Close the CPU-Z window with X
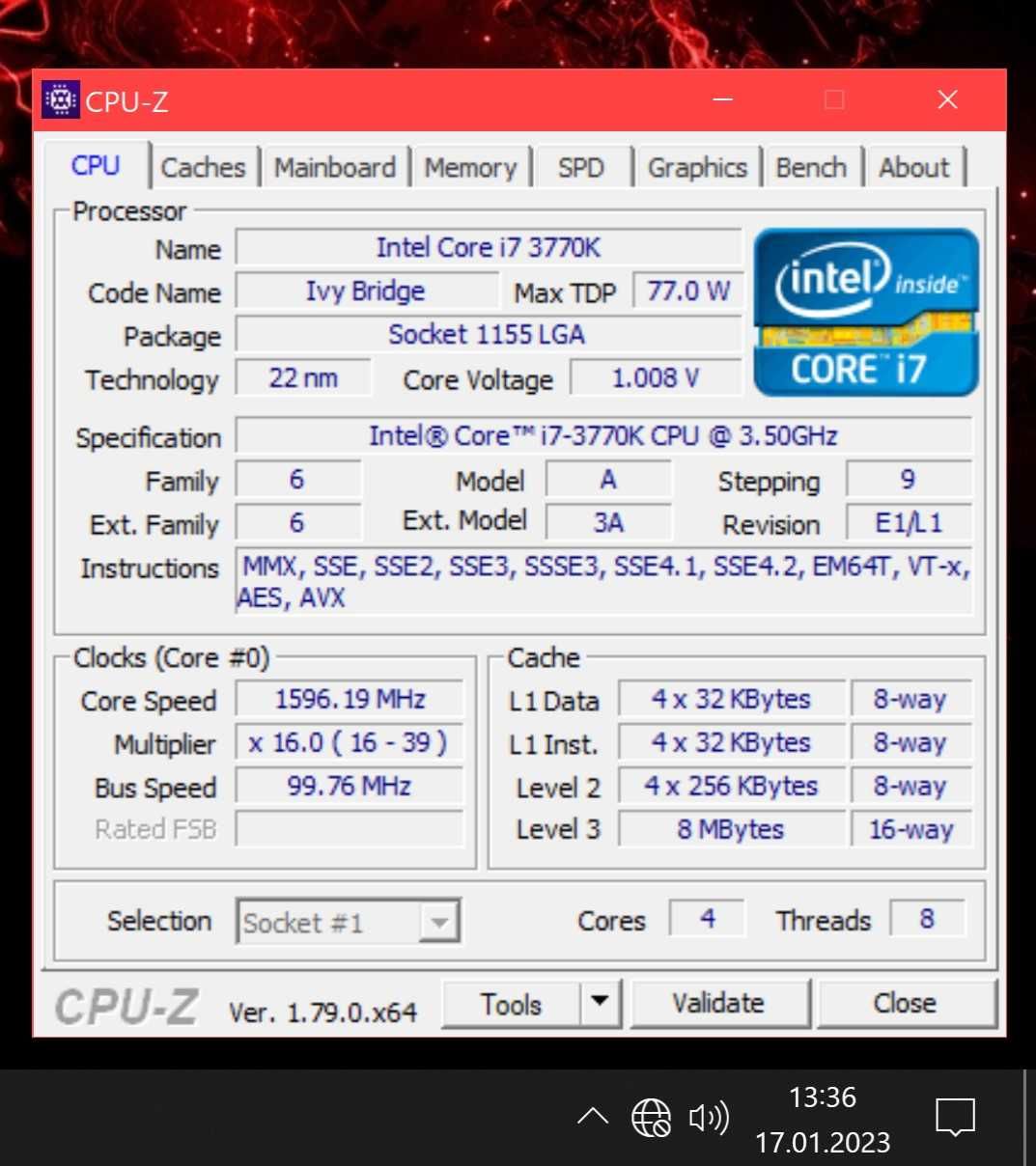Screen dimensions: 1036x1166 (x=948, y=99)
